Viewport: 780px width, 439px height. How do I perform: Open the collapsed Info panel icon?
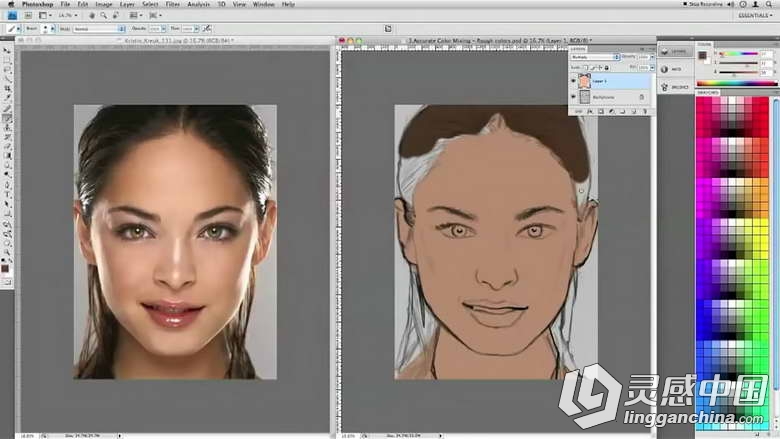tap(675, 69)
